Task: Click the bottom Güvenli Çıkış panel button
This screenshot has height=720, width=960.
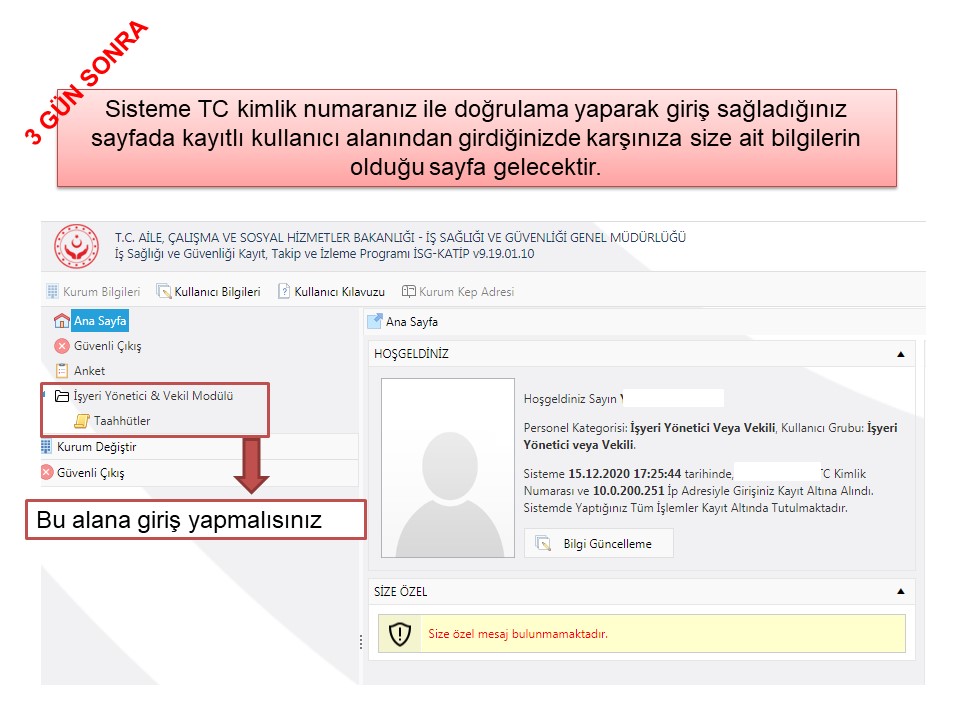Action: coord(90,473)
